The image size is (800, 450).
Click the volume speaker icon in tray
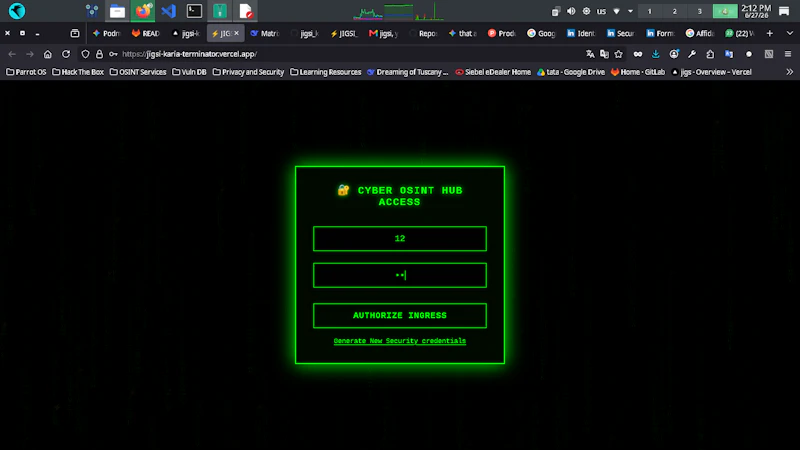click(571, 11)
